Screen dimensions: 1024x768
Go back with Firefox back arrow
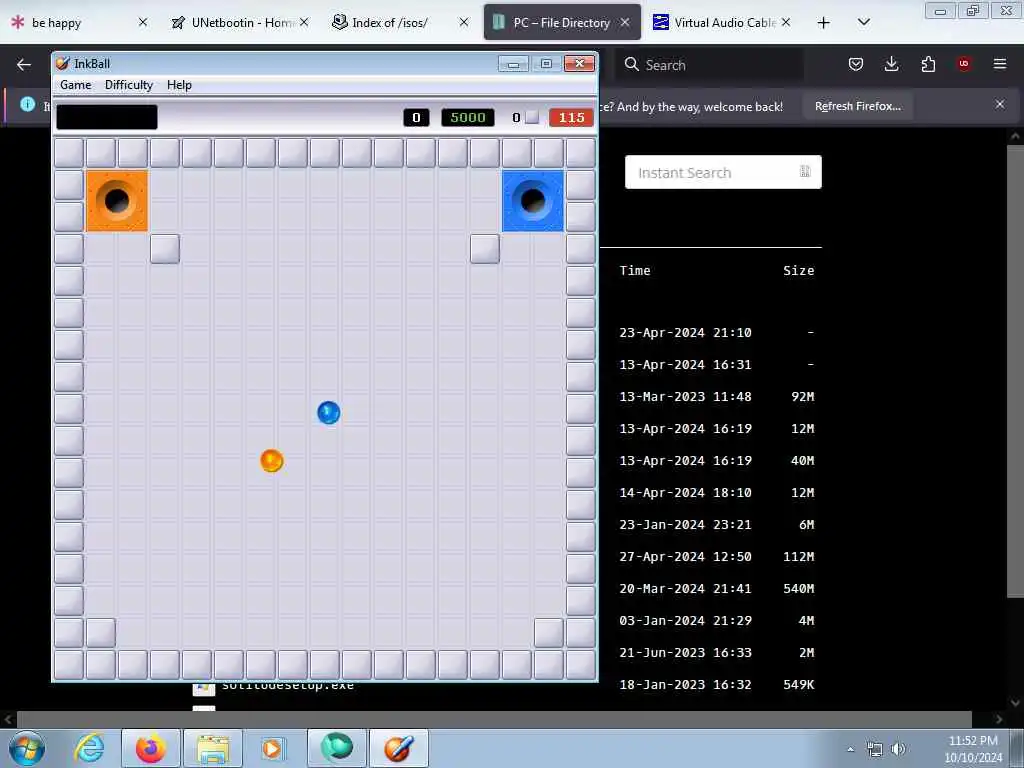click(24, 65)
